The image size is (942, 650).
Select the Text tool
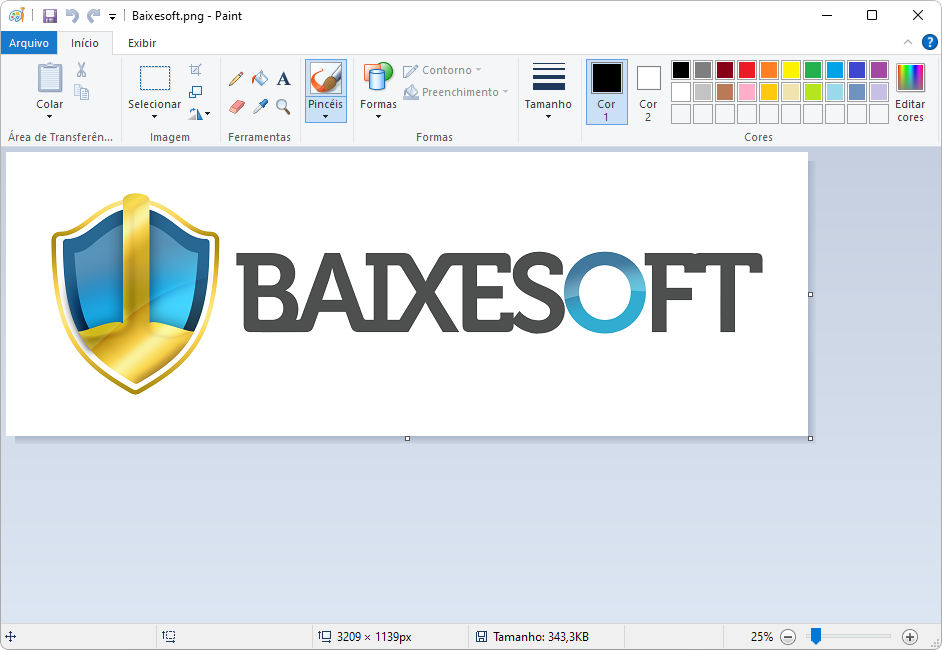[283, 79]
